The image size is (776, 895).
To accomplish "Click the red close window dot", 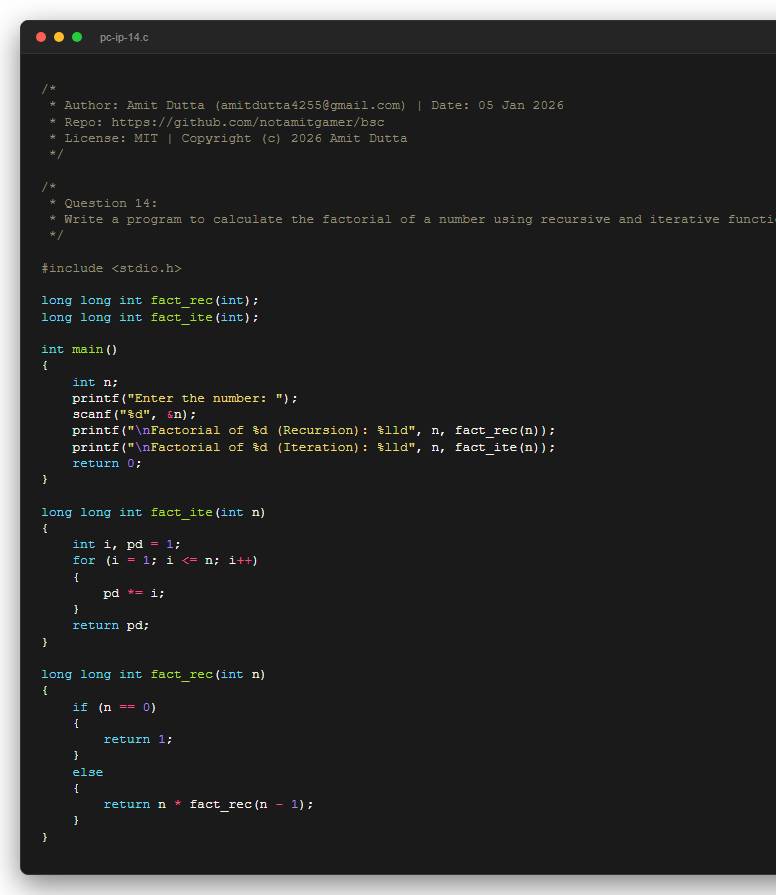I will coord(41,37).
